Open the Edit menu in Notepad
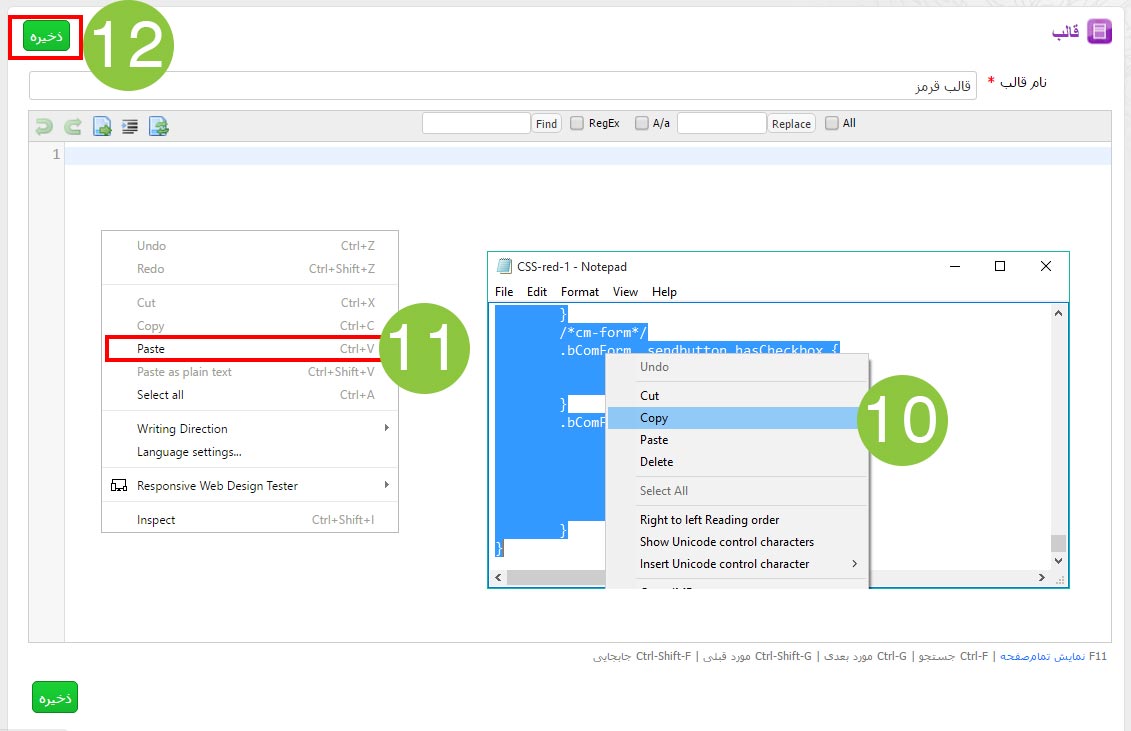The width and height of the screenshot is (1131, 731). pos(537,292)
